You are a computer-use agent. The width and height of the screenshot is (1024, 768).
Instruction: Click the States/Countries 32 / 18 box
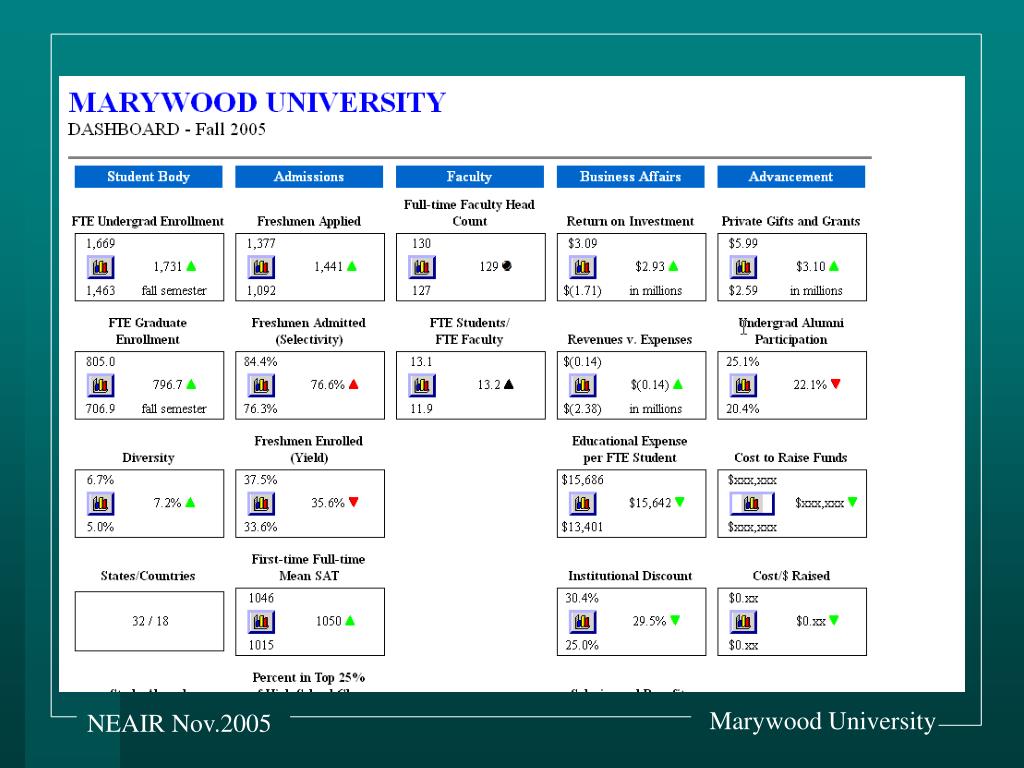coord(150,621)
